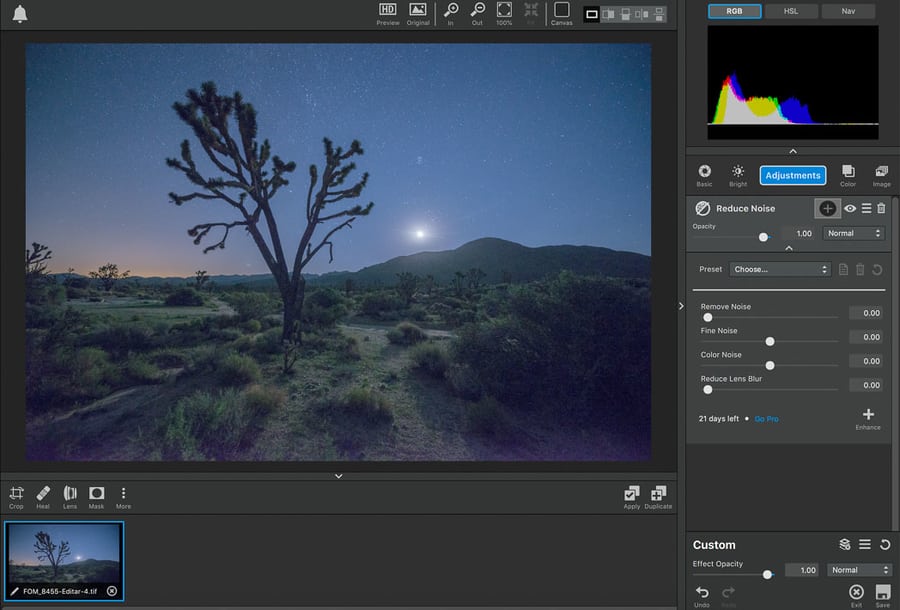The height and width of the screenshot is (610, 900).
Task: Open Reduce Noise blend mode Normal dropdown
Action: point(854,234)
